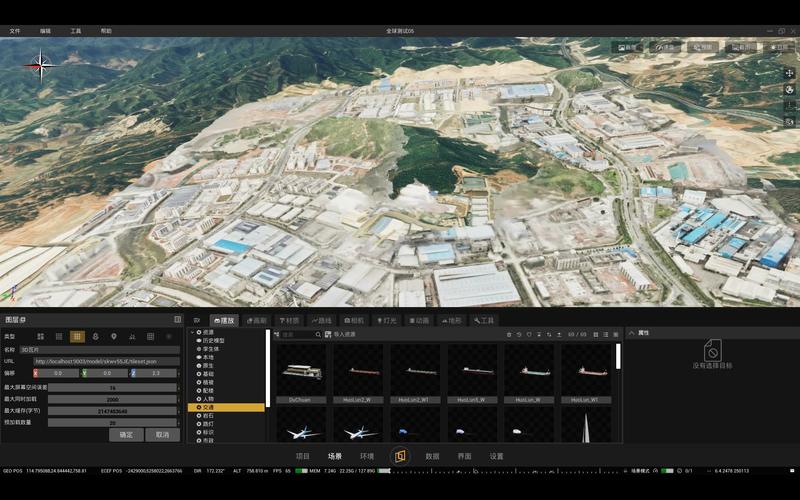The image size is (800, 500).
Task: Click the search magnifier in the asset panel
Action: coord(318,335)
